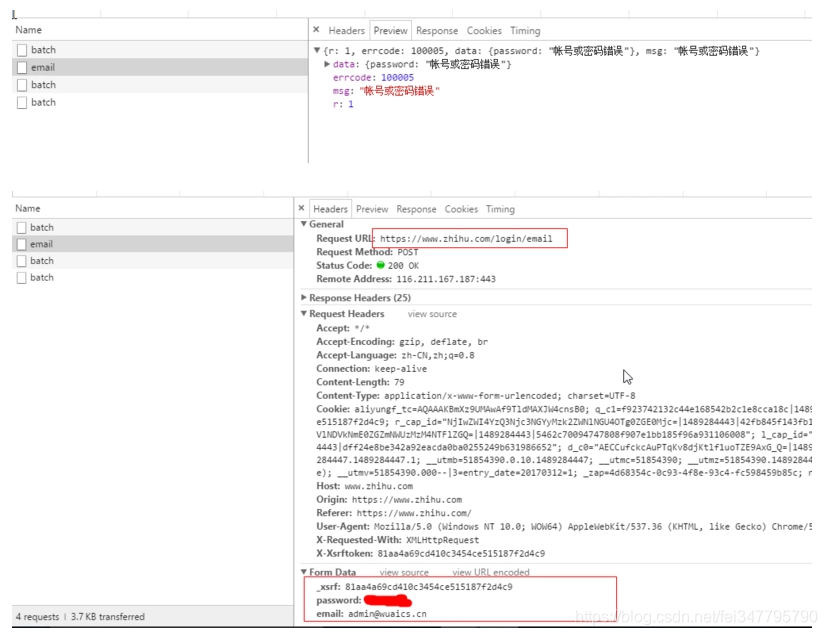
Task: Click the Accept-Encoding gzip, deflate, br value
Action: click(443, 342)
